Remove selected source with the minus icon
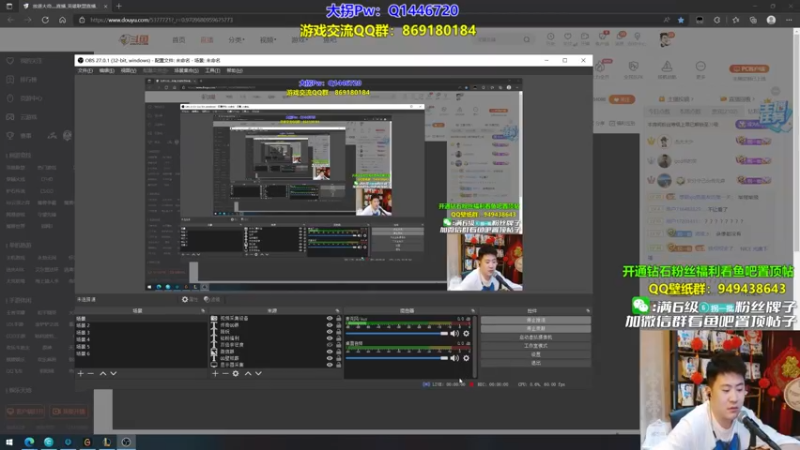 coord(226,373)
